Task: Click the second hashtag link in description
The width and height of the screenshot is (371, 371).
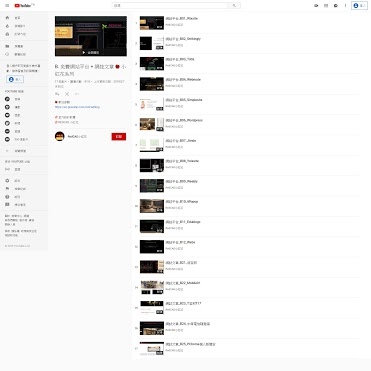Action: 67,122
